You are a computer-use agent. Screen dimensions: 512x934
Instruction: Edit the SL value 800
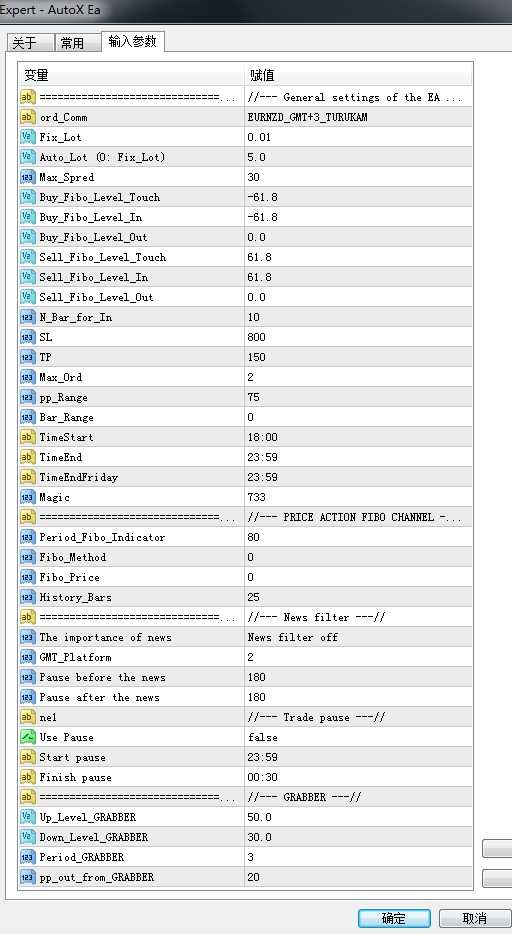pos(358,337)
